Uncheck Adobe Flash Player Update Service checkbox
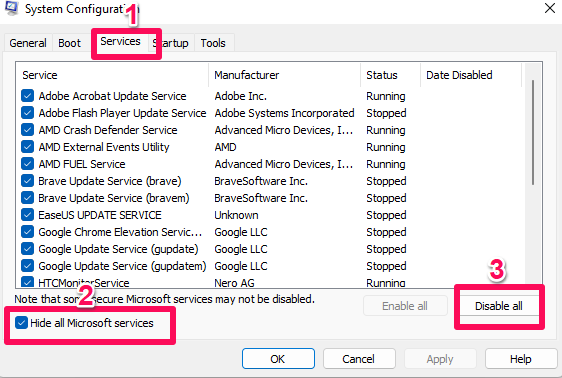Image resolution: width=562 pixels, height=378 pixels. 28,113
